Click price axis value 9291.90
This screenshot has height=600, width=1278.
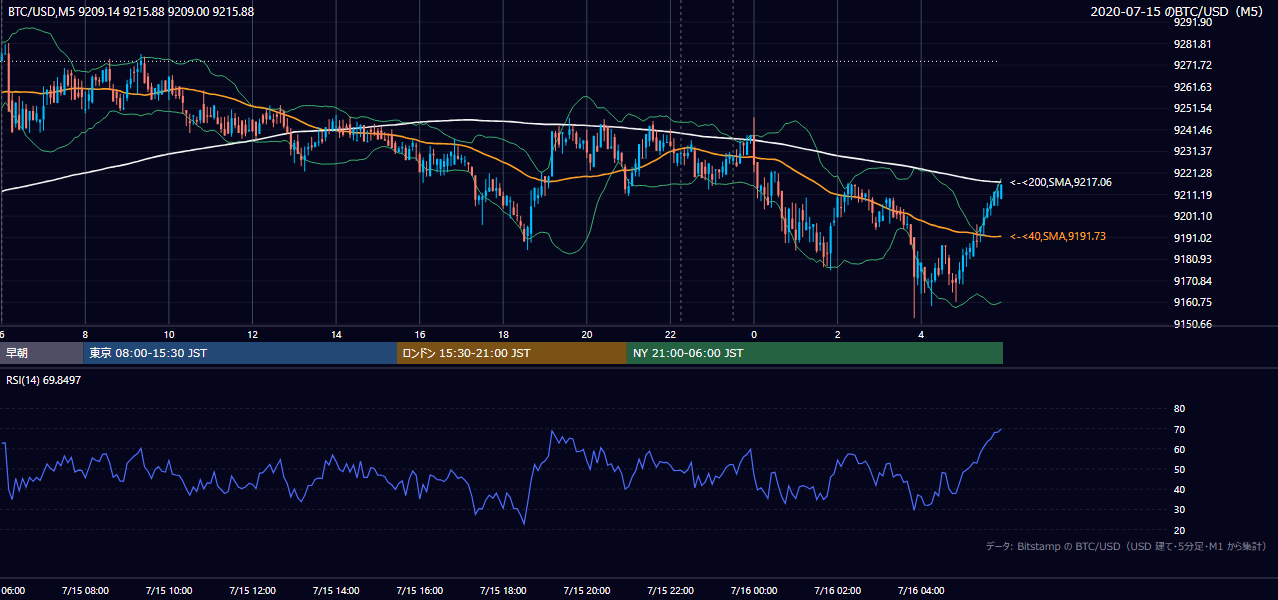tap(1192, 22)
